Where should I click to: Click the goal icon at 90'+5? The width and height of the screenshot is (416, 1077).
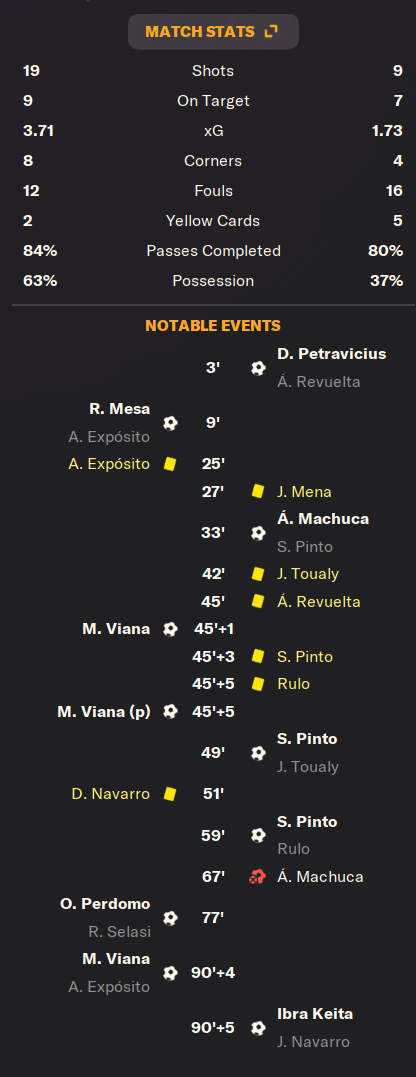(x=257, y=1028)
